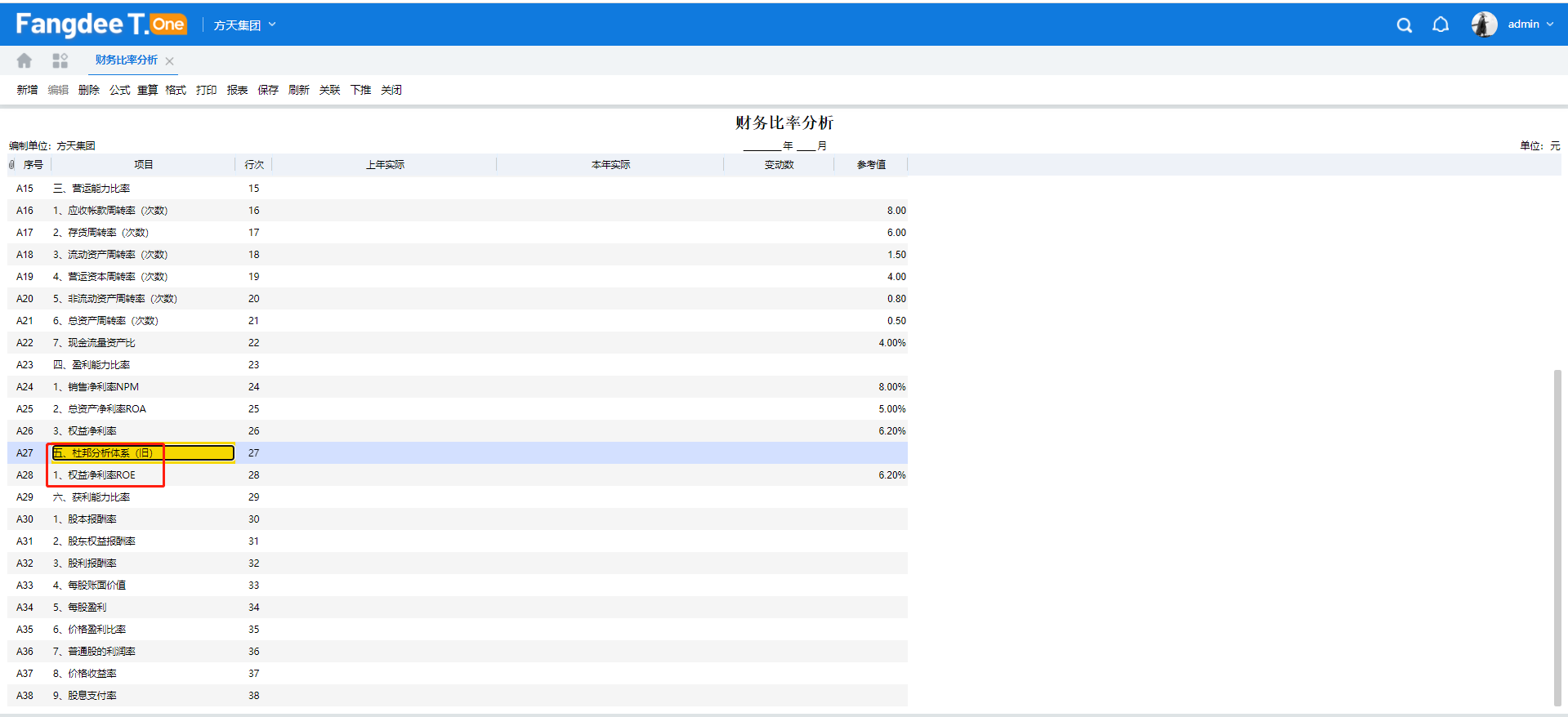The height and width of the screenshot is (717, 1568).
Task: Select row 1、销售净利率NPM
Action: pos(458,387)
